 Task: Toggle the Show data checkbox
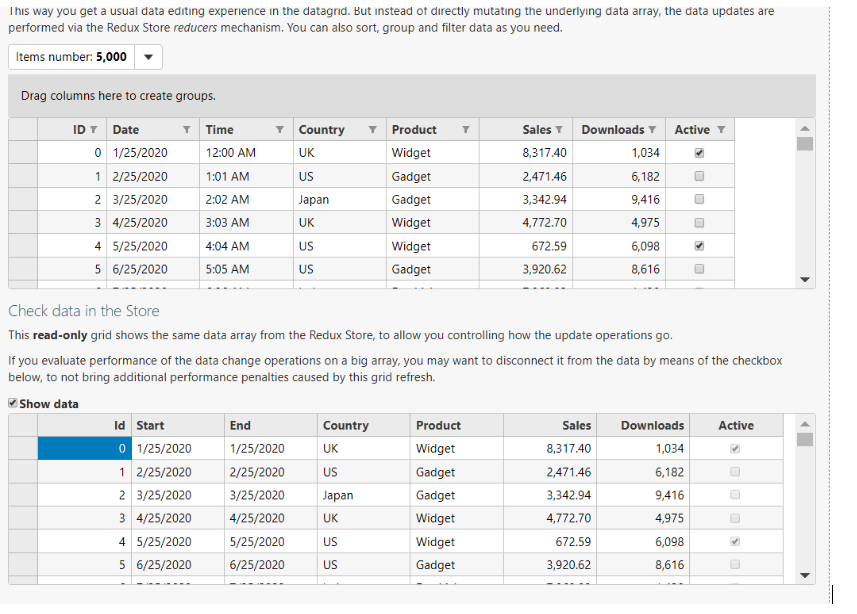coord(13,404)
